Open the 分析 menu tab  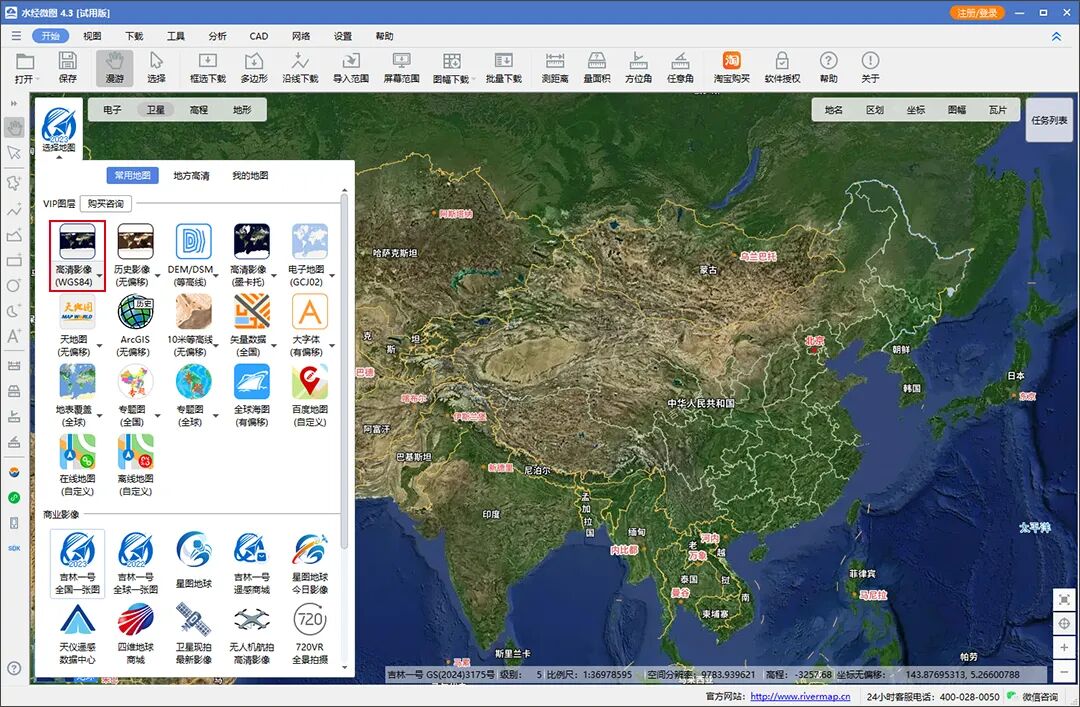(x=217, y=36)
